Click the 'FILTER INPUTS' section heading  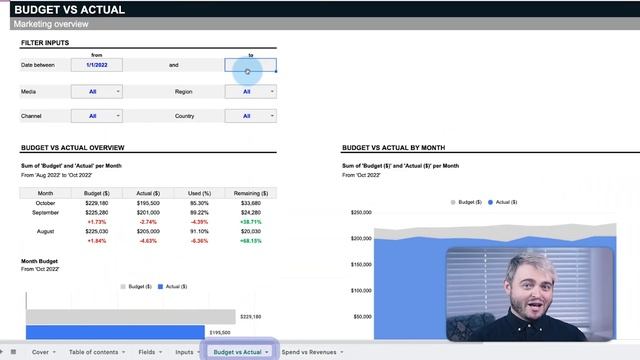(45, 42)
